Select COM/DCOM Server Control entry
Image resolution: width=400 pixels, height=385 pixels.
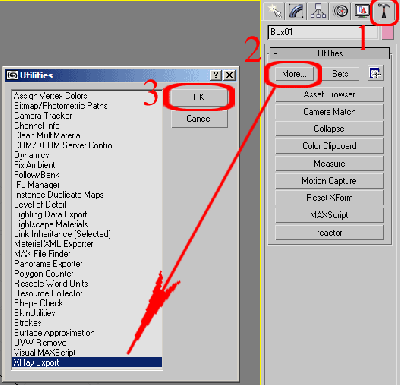coord(87,145)
